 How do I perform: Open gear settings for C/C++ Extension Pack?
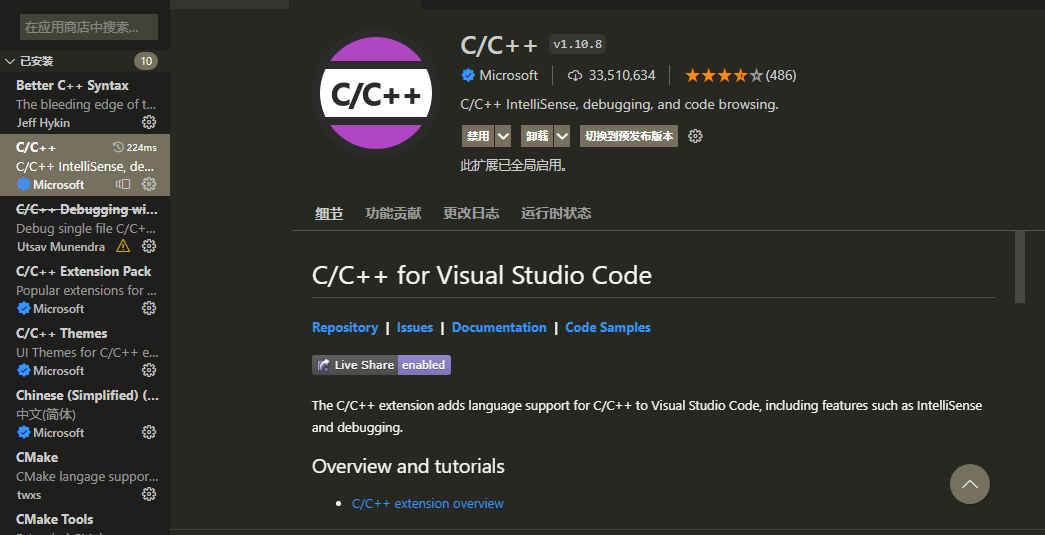pos(149,308)
